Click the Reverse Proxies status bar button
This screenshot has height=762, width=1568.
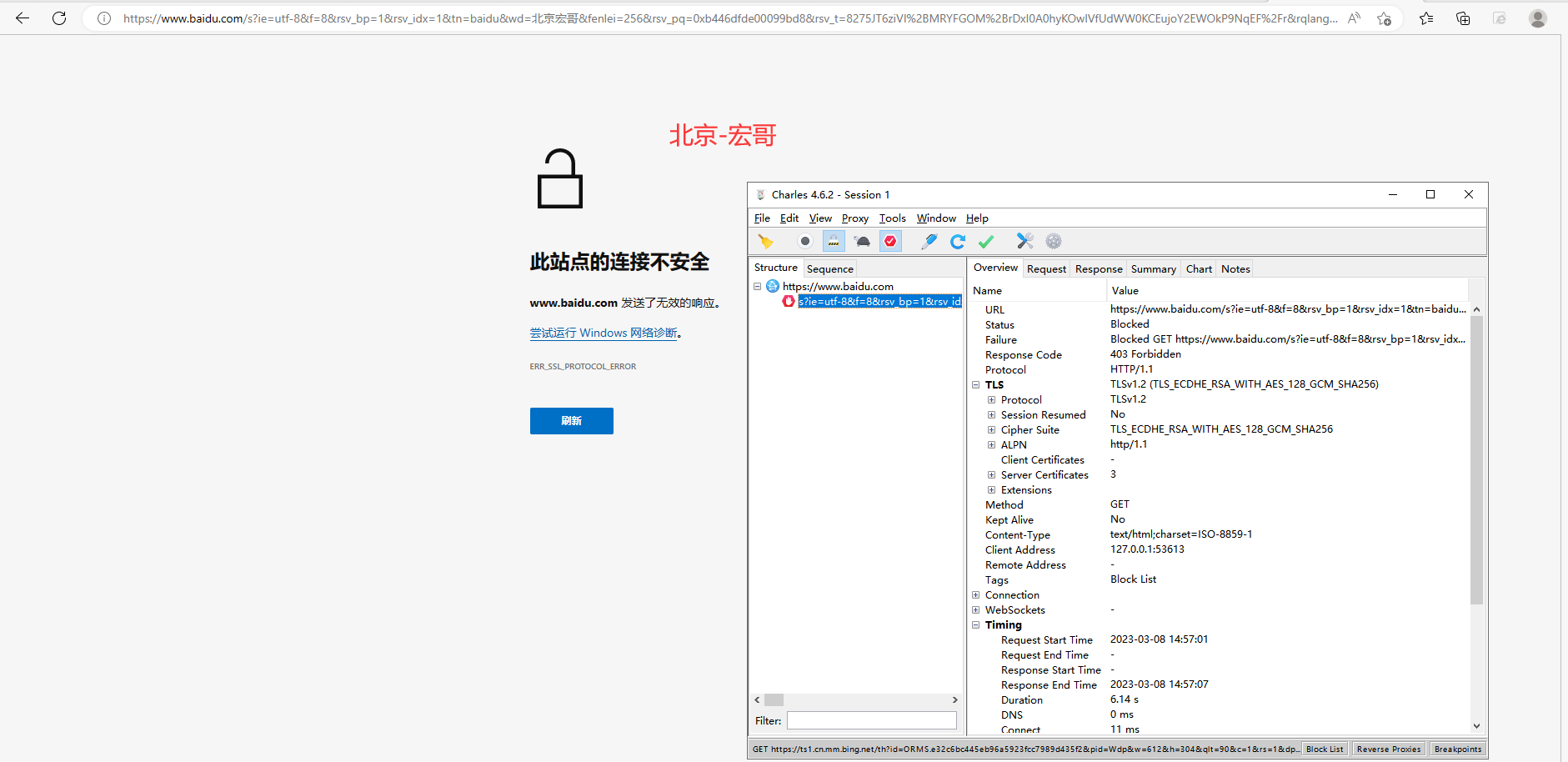pyautogui.click(x=1389, y=749)
